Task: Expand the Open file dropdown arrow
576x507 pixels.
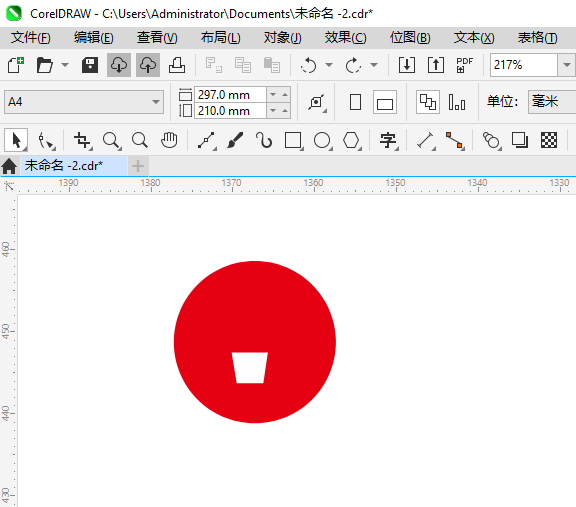Action: pos(65,65)
